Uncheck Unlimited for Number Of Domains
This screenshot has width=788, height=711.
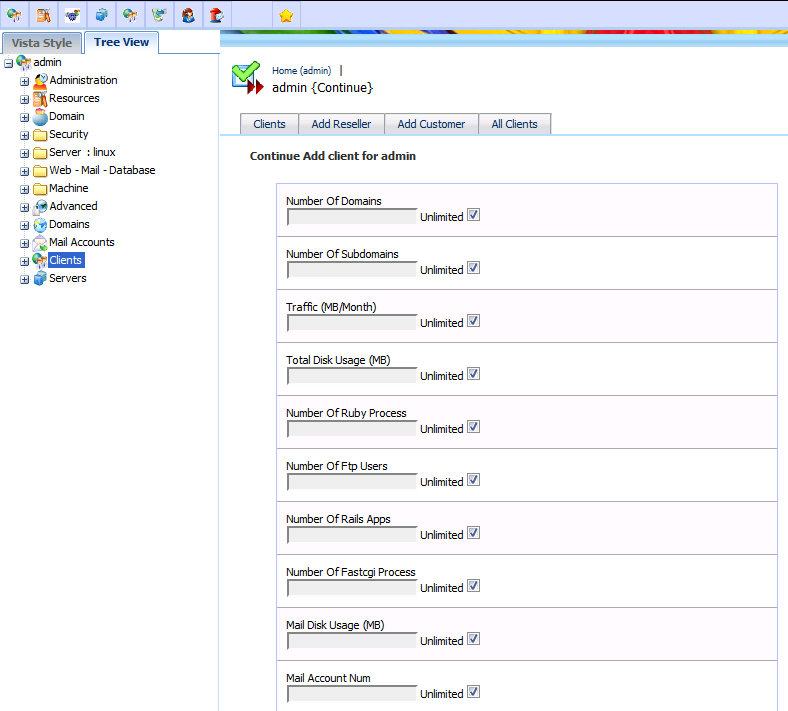[x=473, y=215]
